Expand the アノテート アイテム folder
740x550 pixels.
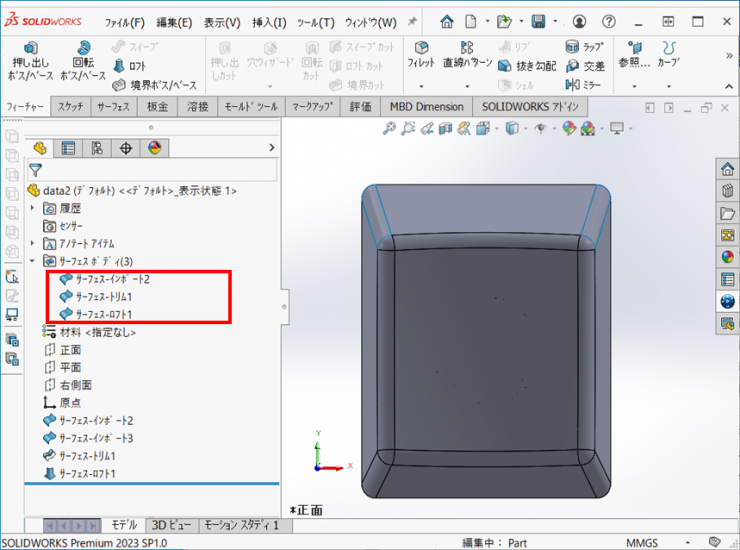[33, 243]
